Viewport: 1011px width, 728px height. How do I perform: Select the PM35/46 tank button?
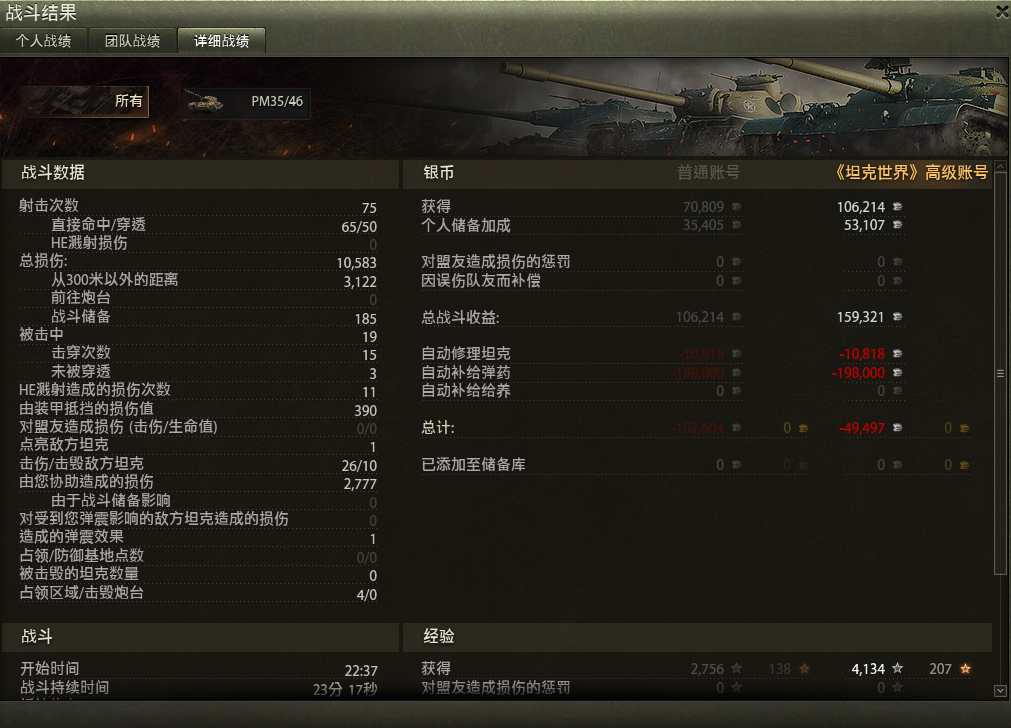point(245,101)
